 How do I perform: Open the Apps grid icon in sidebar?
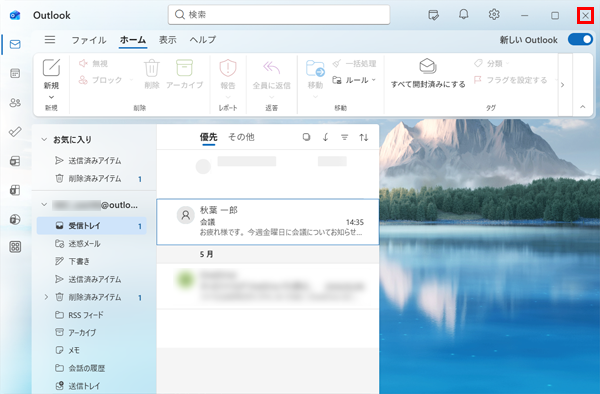pos(15,247)
